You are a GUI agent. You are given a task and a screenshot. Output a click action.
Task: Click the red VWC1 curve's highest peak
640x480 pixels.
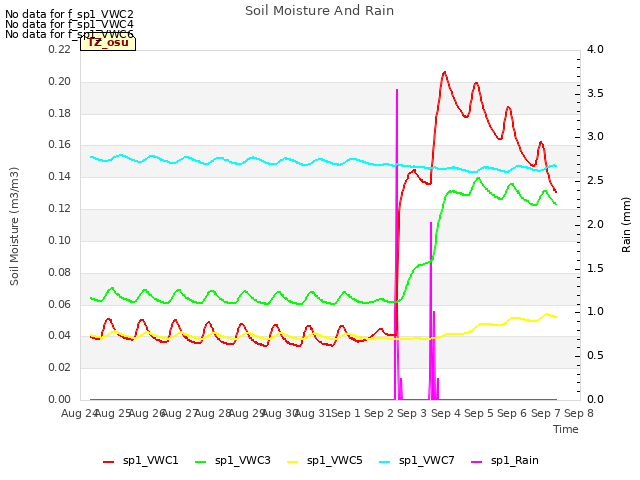coord(444,72)
